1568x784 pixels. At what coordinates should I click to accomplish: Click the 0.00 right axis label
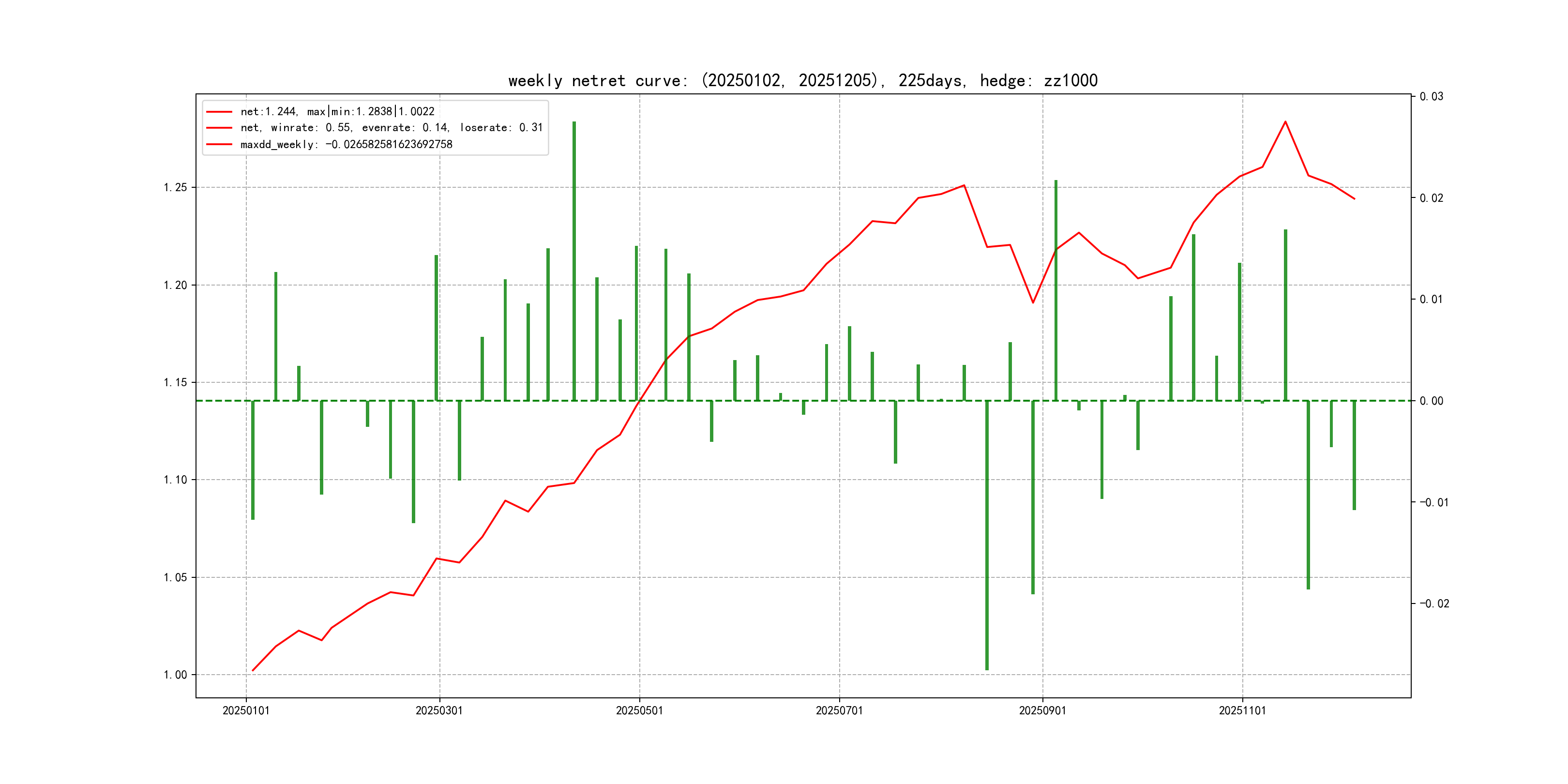tap(1431, 401)
